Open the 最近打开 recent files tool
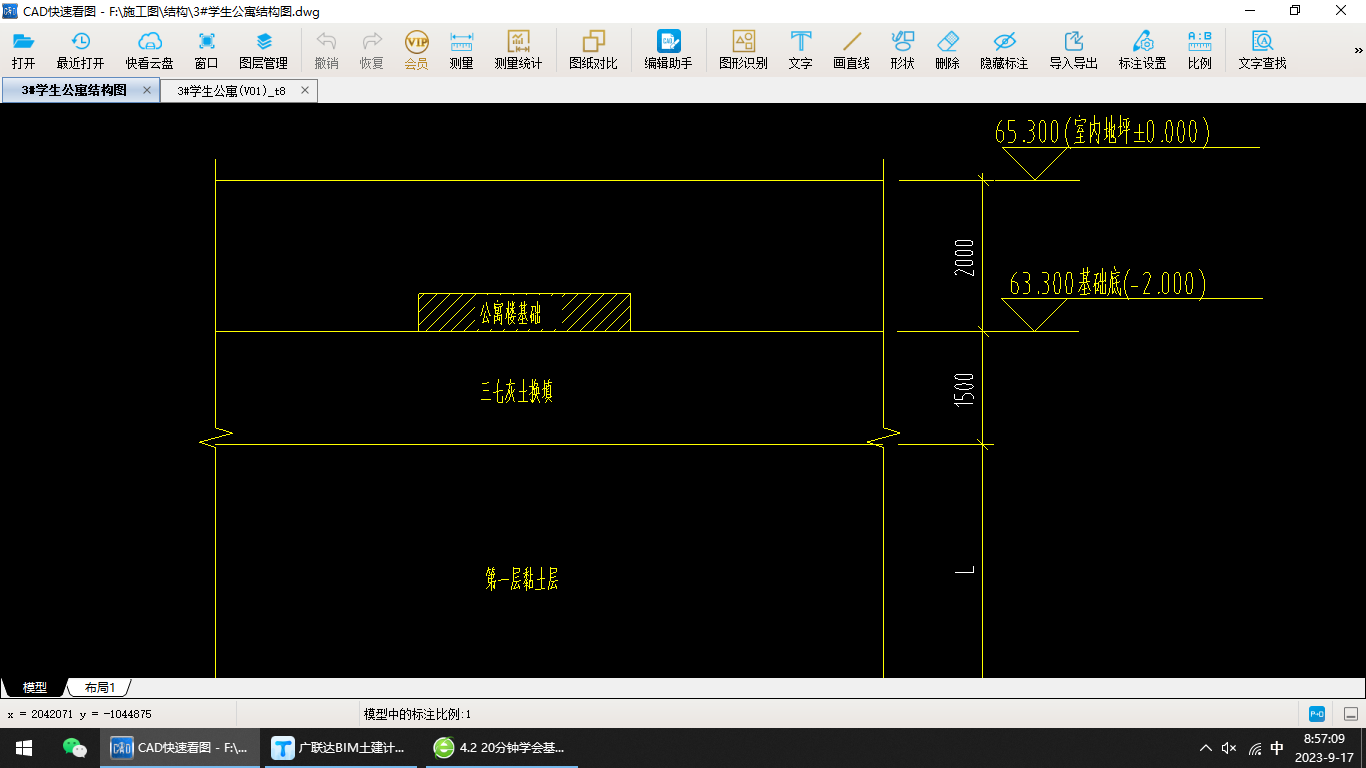The image size is (1366, 768). [80, 51]
